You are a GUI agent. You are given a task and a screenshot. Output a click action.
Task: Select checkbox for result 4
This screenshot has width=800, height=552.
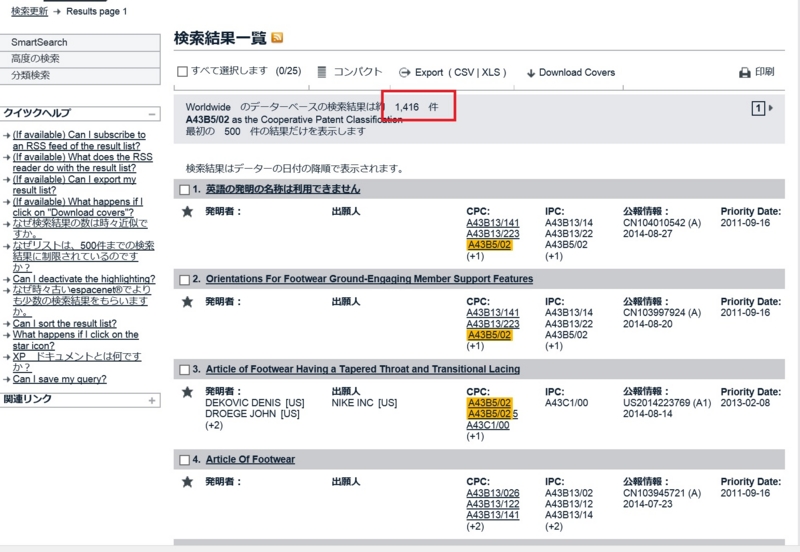pos(185,460)
